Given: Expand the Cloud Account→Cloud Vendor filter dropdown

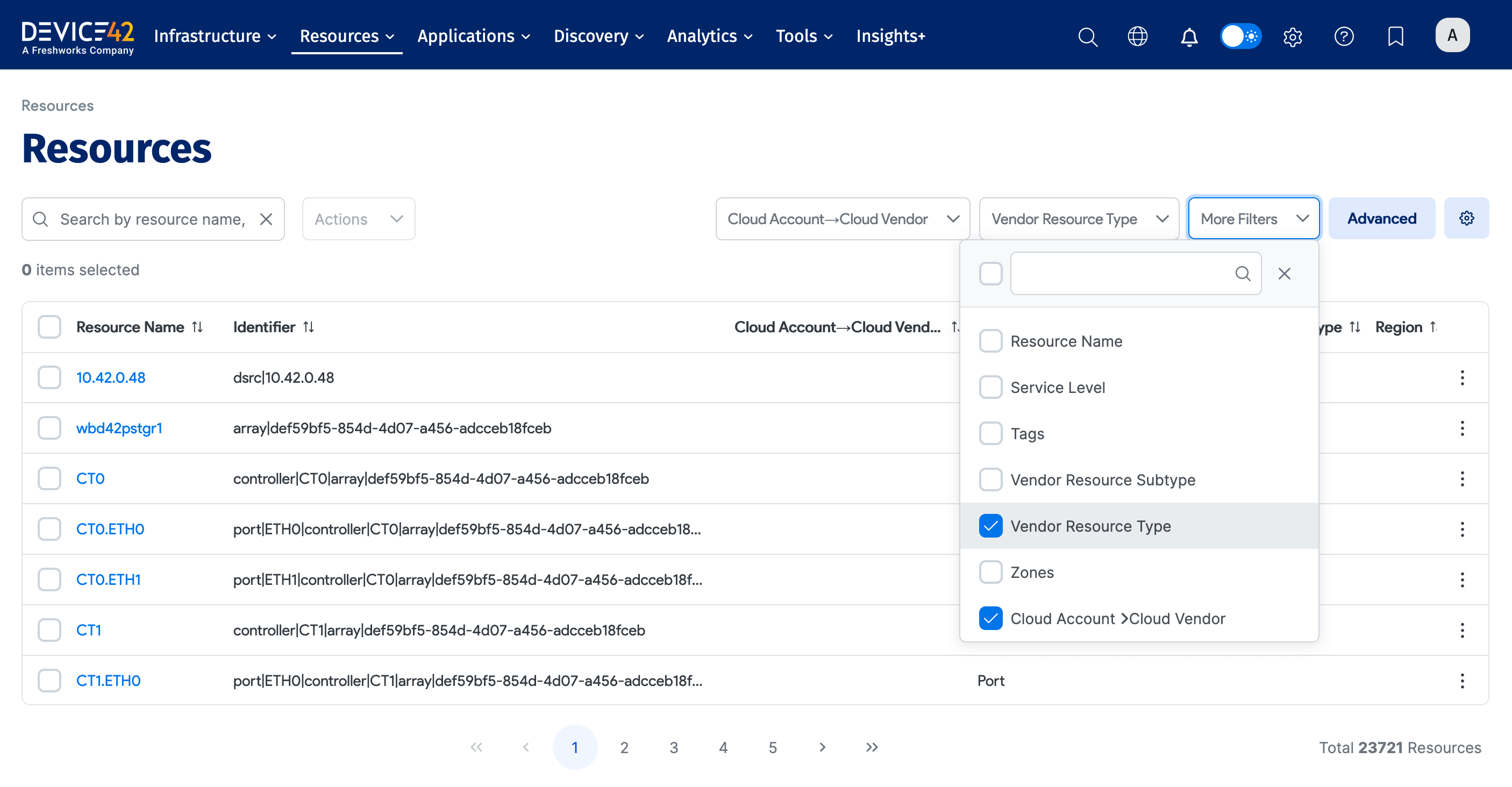Looking at the screenshot, I should pyautogui.click(x=842, y=219).
